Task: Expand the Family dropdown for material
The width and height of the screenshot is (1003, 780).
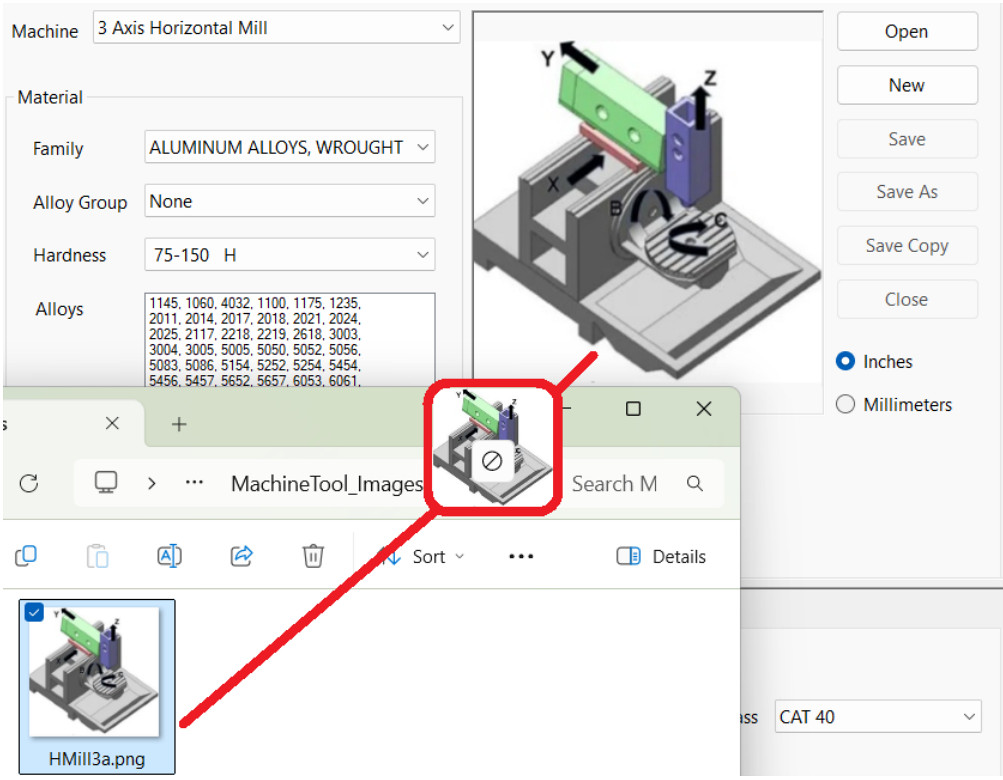Action: pyautogui.click(x=290, y=147)
